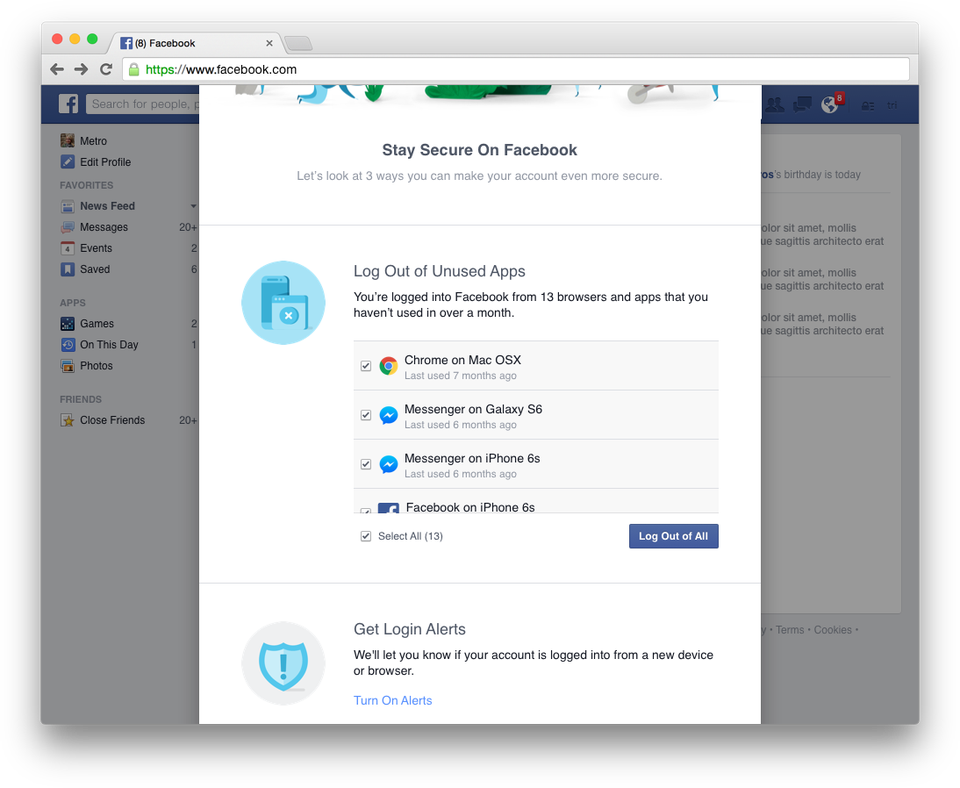The image size is (960, 788).
Task: Click the News Feed sidebar icon
Action: tap(67, 206)
